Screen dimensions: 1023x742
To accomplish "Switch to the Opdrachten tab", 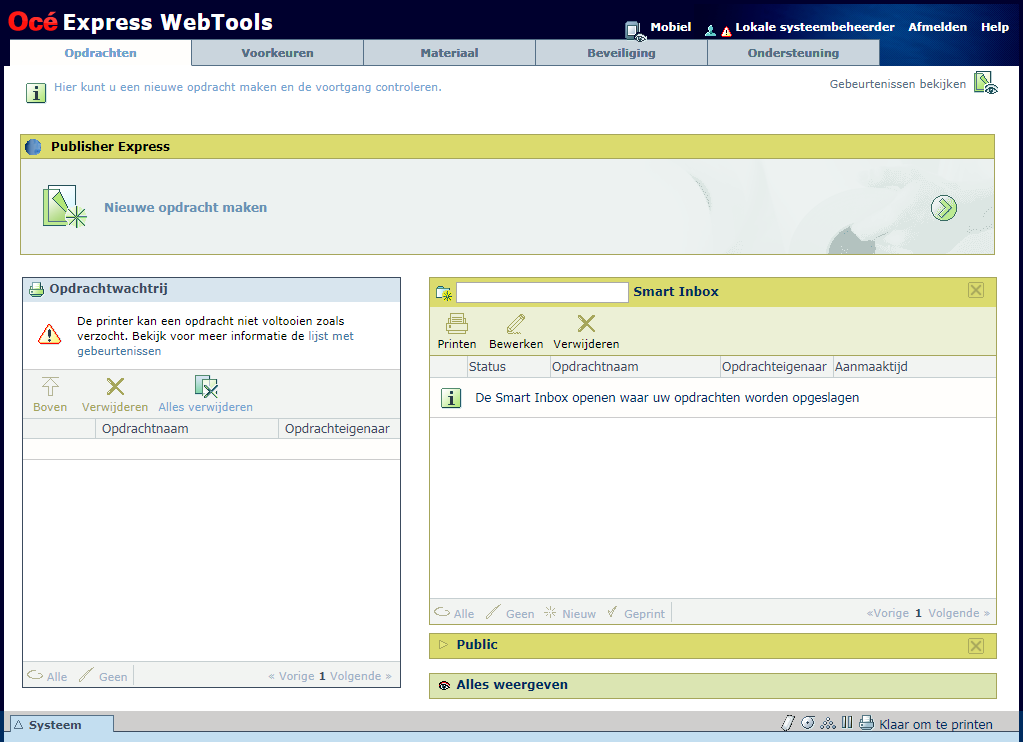I will click(x=100, y=53).
